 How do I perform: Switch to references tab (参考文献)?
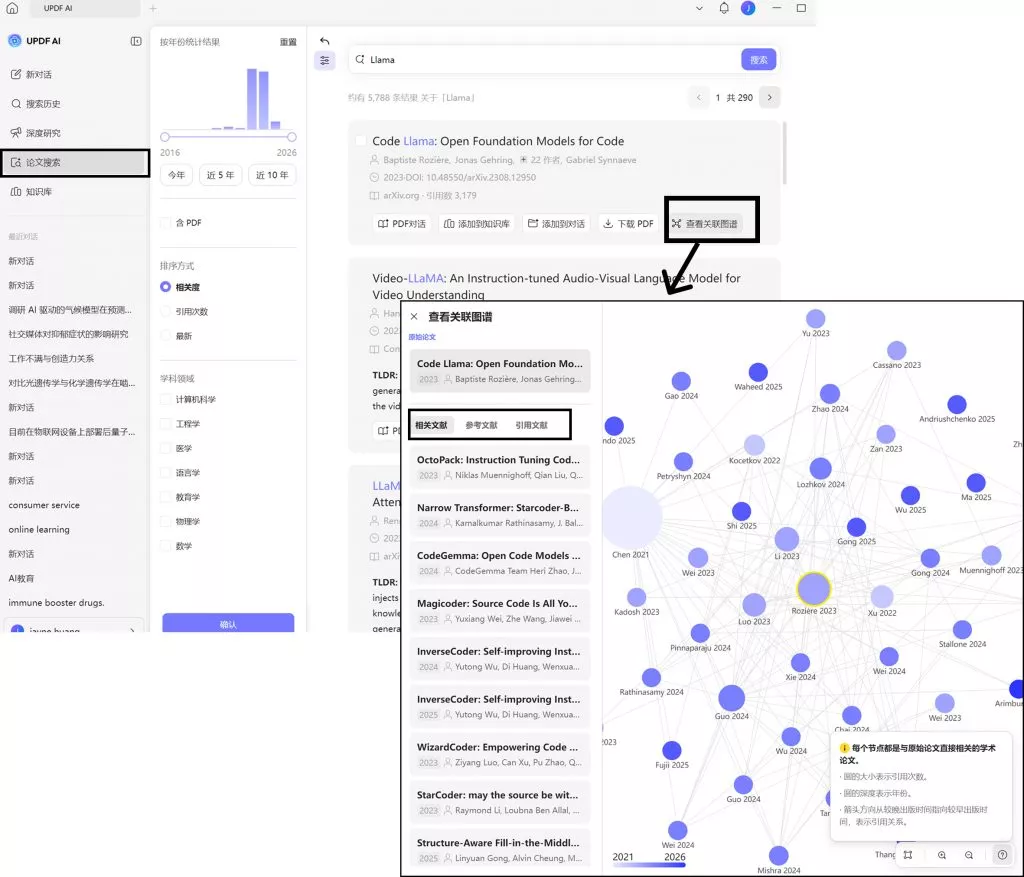[x=481, y=425]
